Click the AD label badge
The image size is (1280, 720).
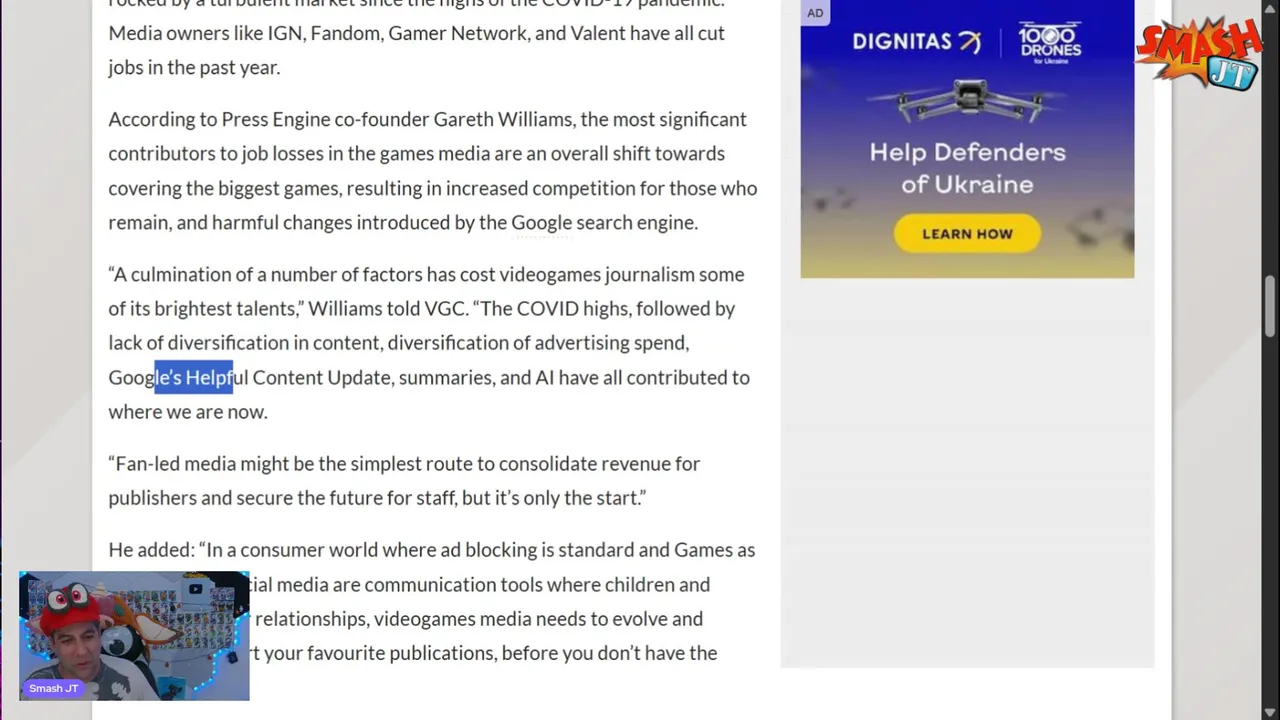(x=815, y=13)
